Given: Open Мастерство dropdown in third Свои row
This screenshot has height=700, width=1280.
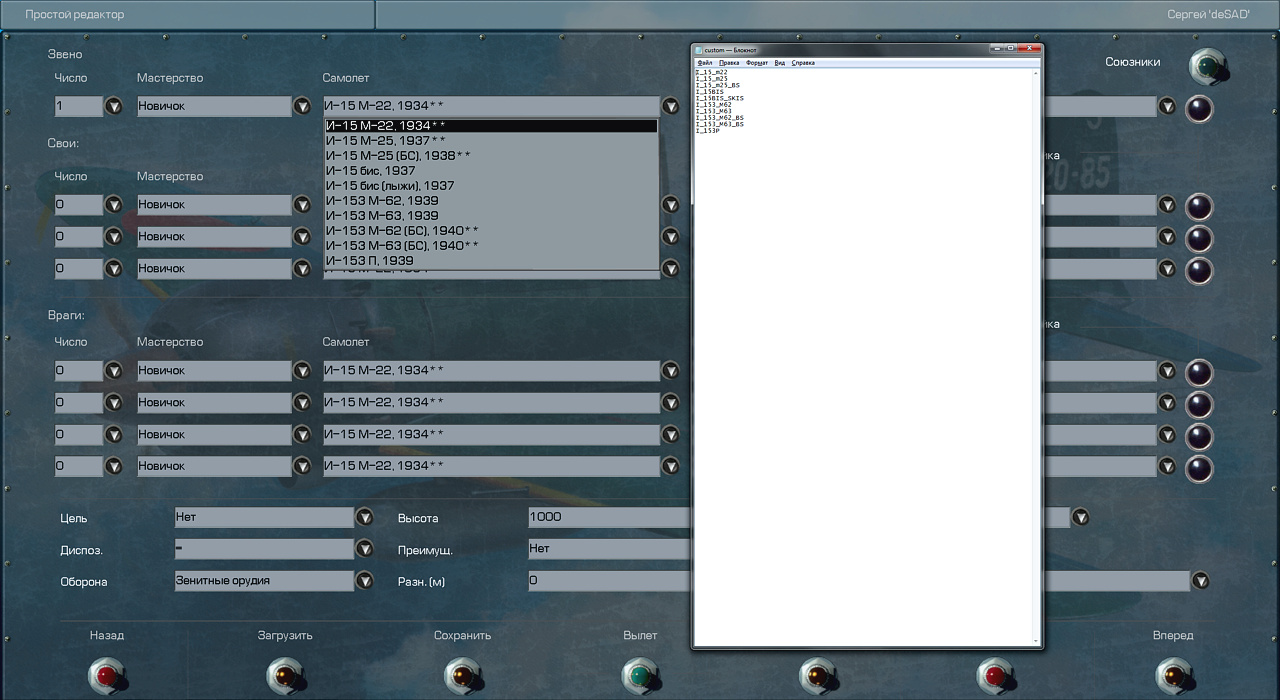Looking at the screenshot, I should [302, 268].
